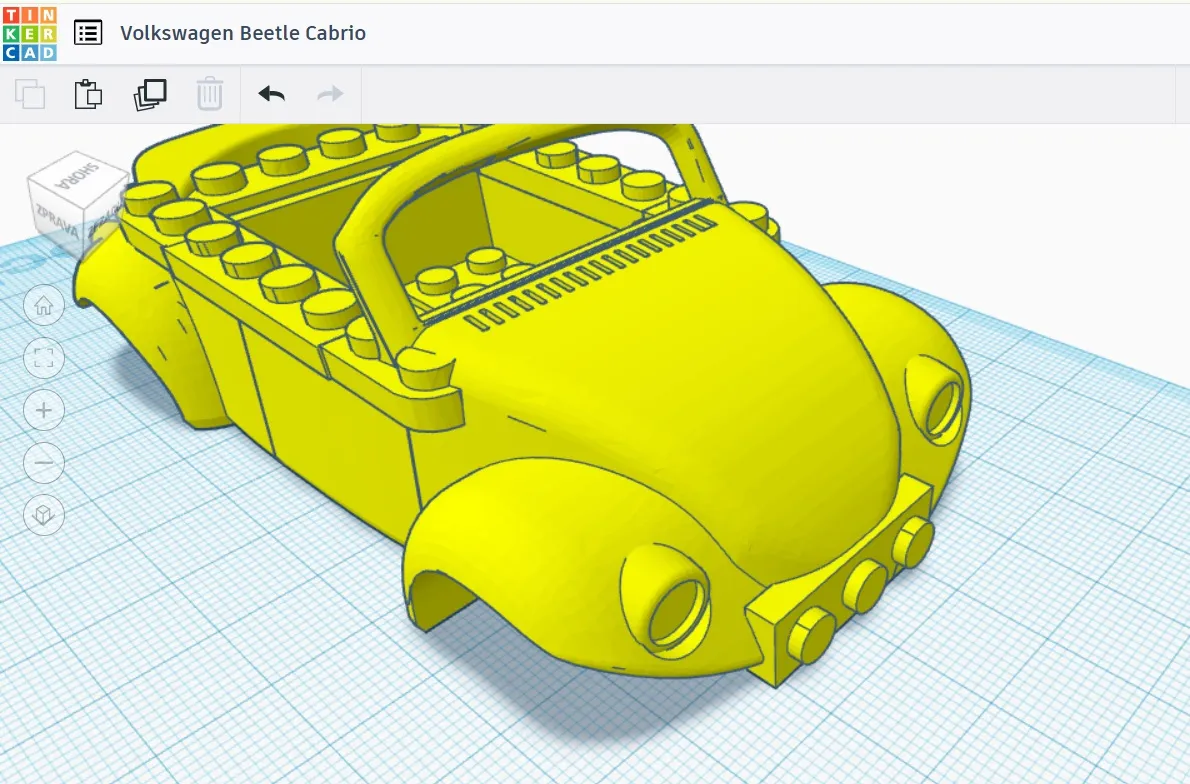Click the Delete trash icon
Screen dimensions: 1190x784
coord(210,93)
